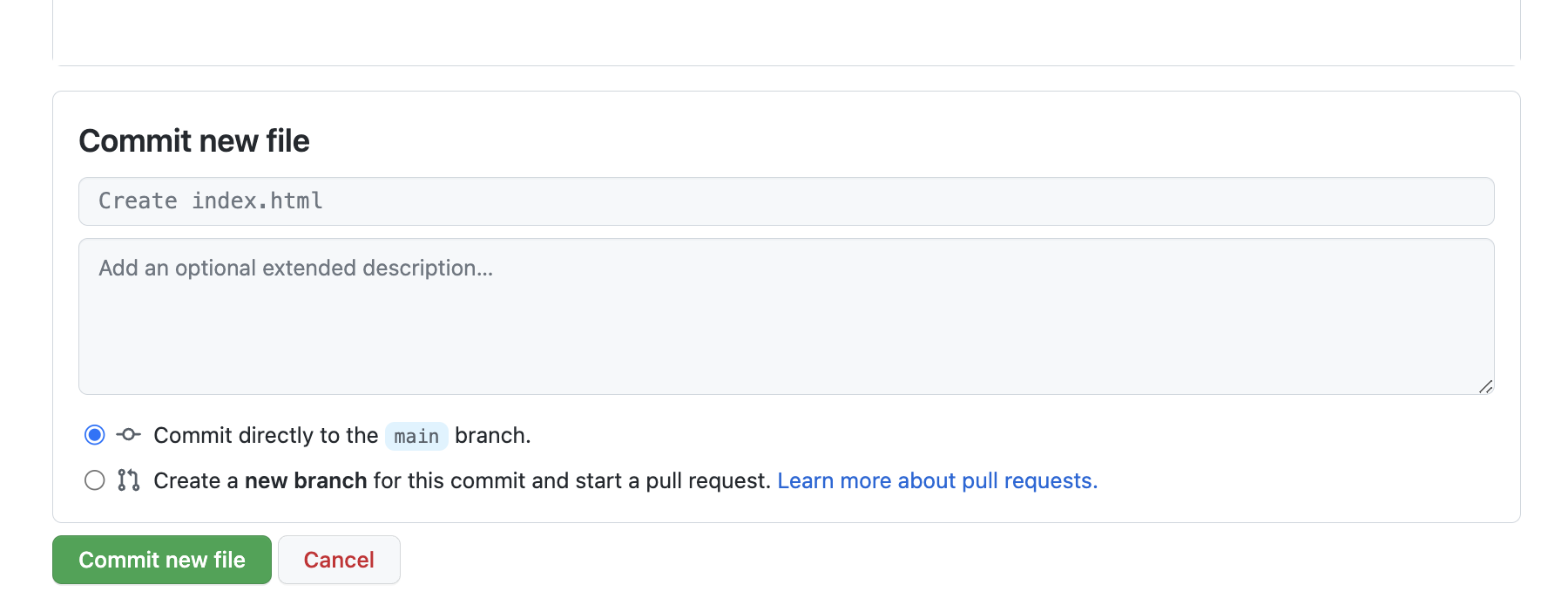Select the "Commit directly to main" radio button

click(x=95, y=434)
